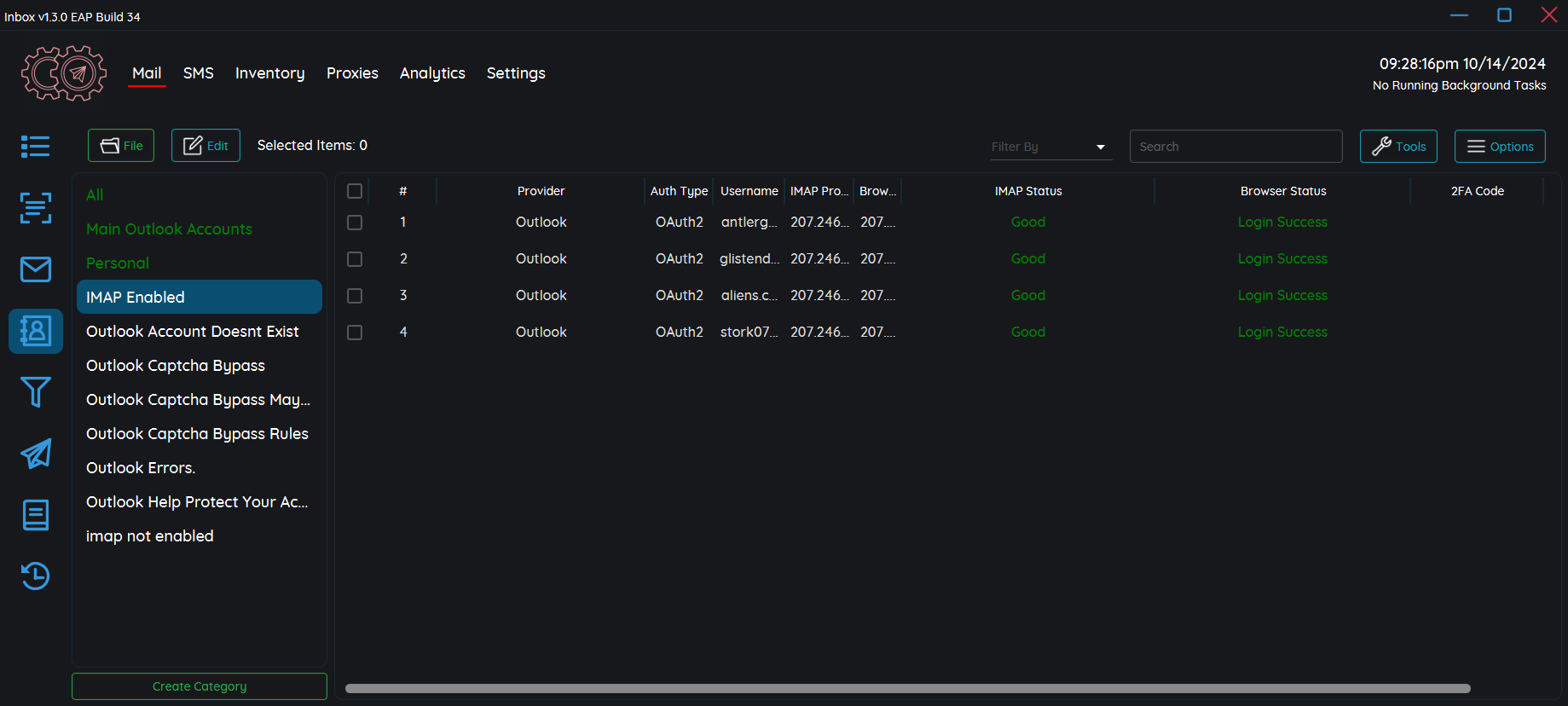Click OAuth2 auth type in row 3
Screen dimensions: 1568x706
[x=680, y=296]
